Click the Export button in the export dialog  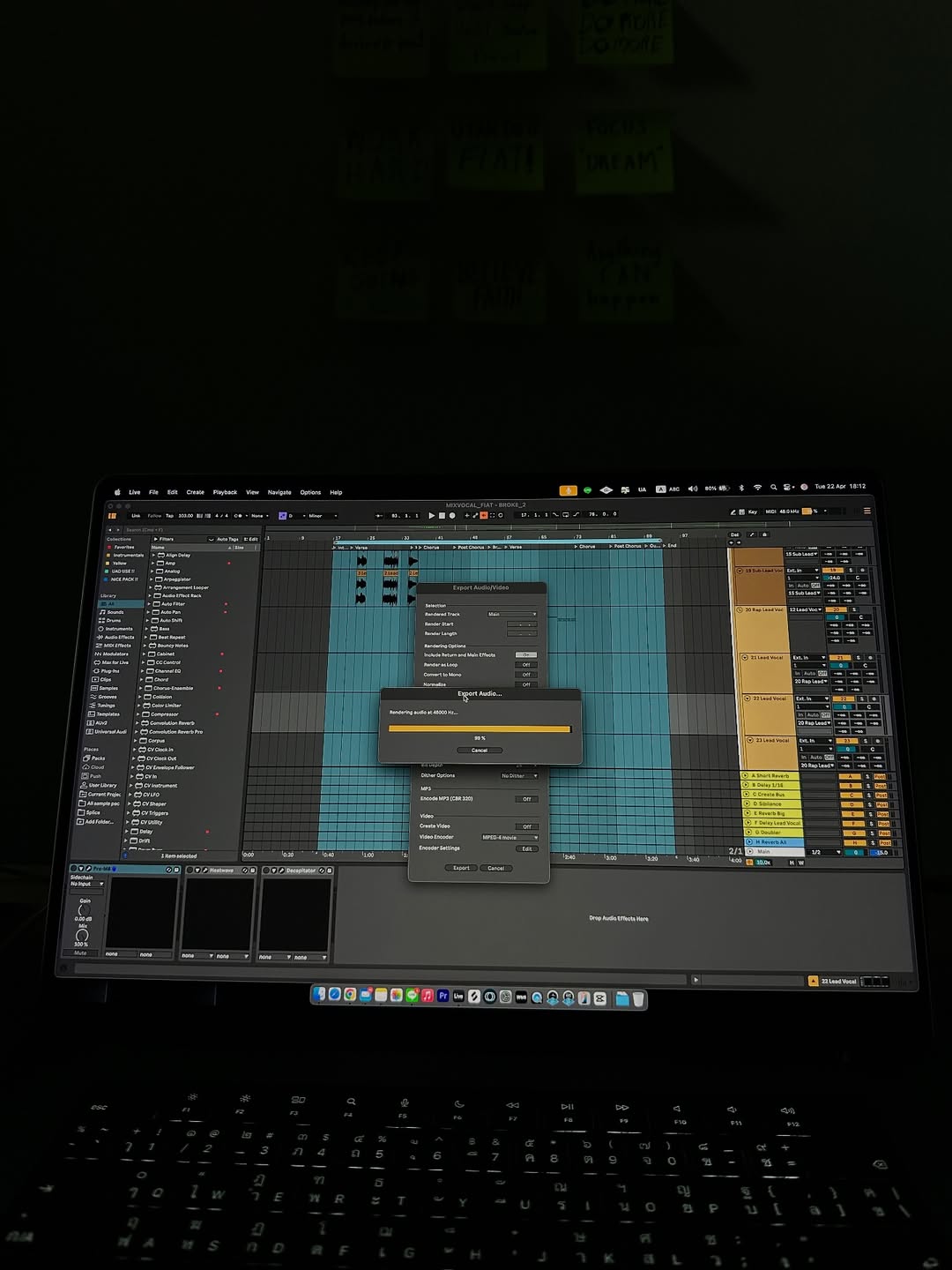pos(461,868)
